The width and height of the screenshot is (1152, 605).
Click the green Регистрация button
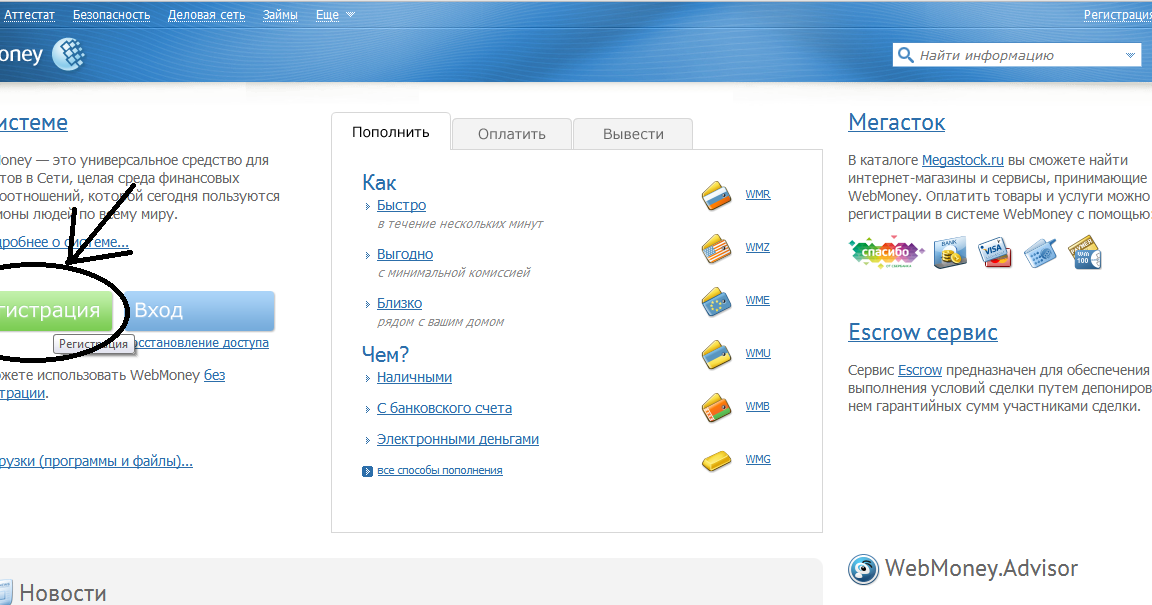[56, 310]
